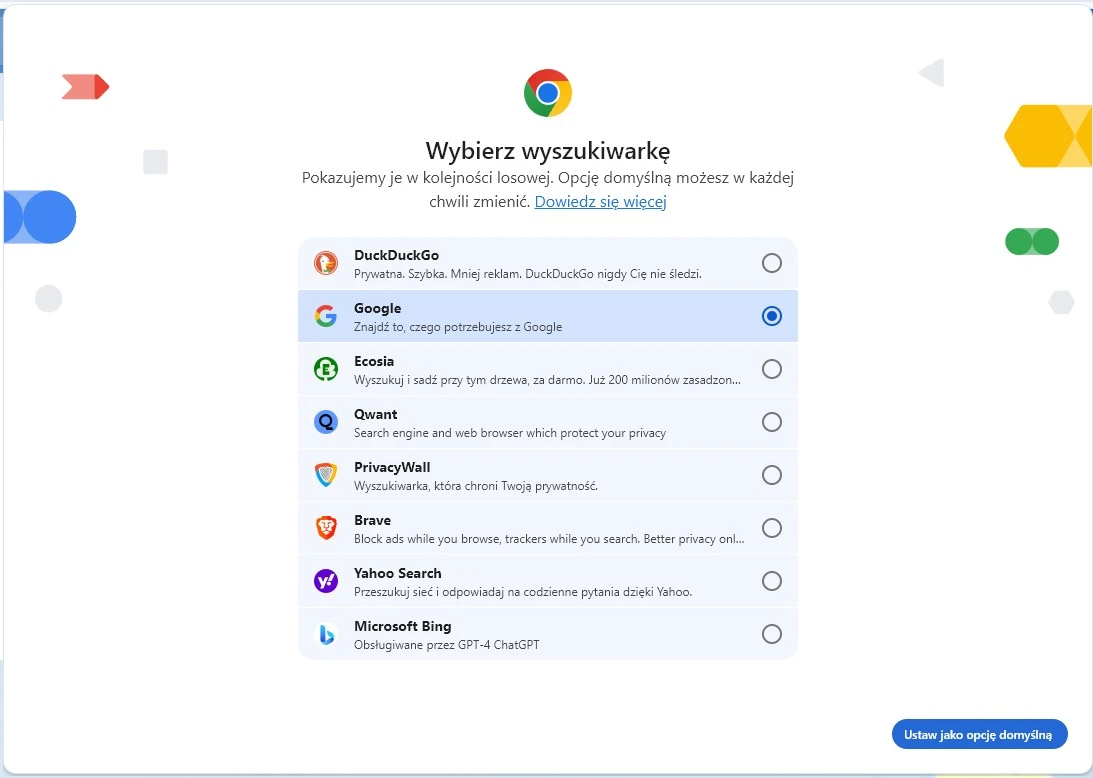This screenshot has width=1093, height=778.
Task: Click the Qwant logo icon
Action: tap(325, 421)
